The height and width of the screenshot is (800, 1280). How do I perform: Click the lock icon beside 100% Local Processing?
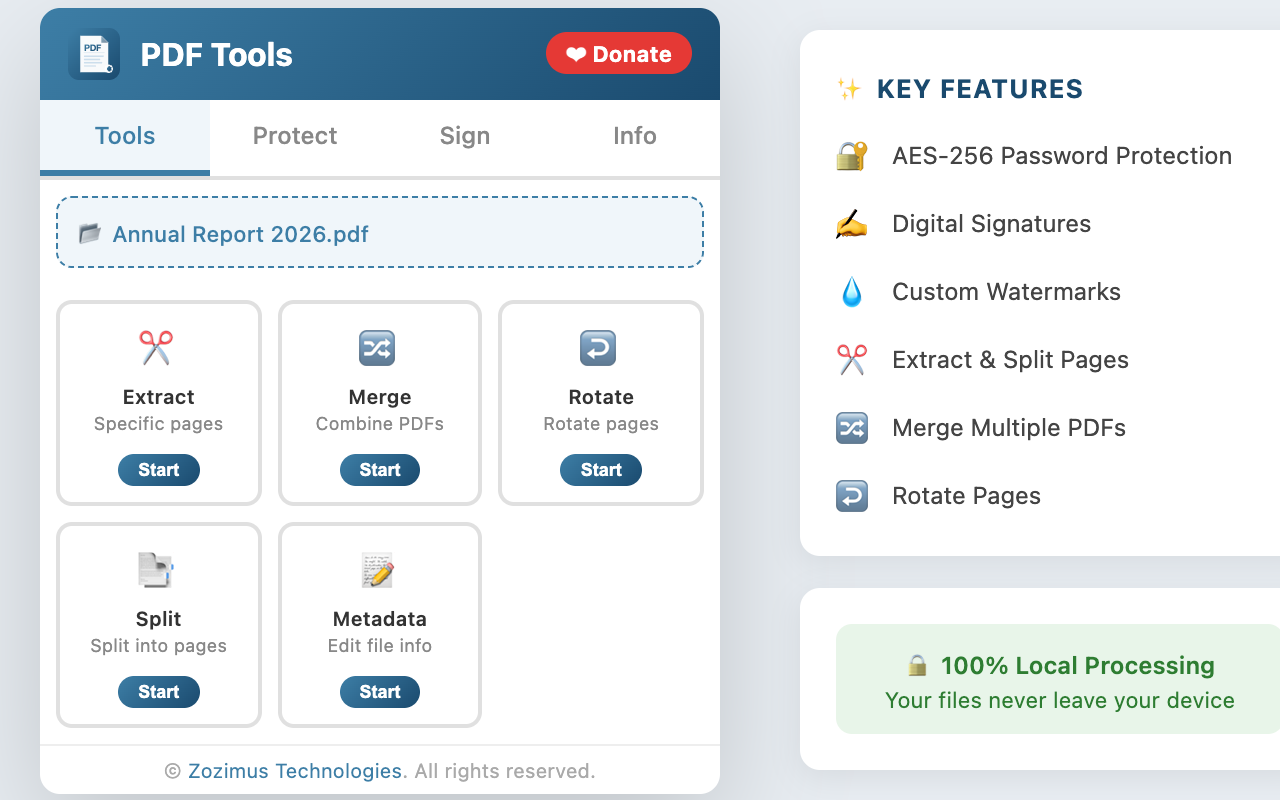point(917,666)
